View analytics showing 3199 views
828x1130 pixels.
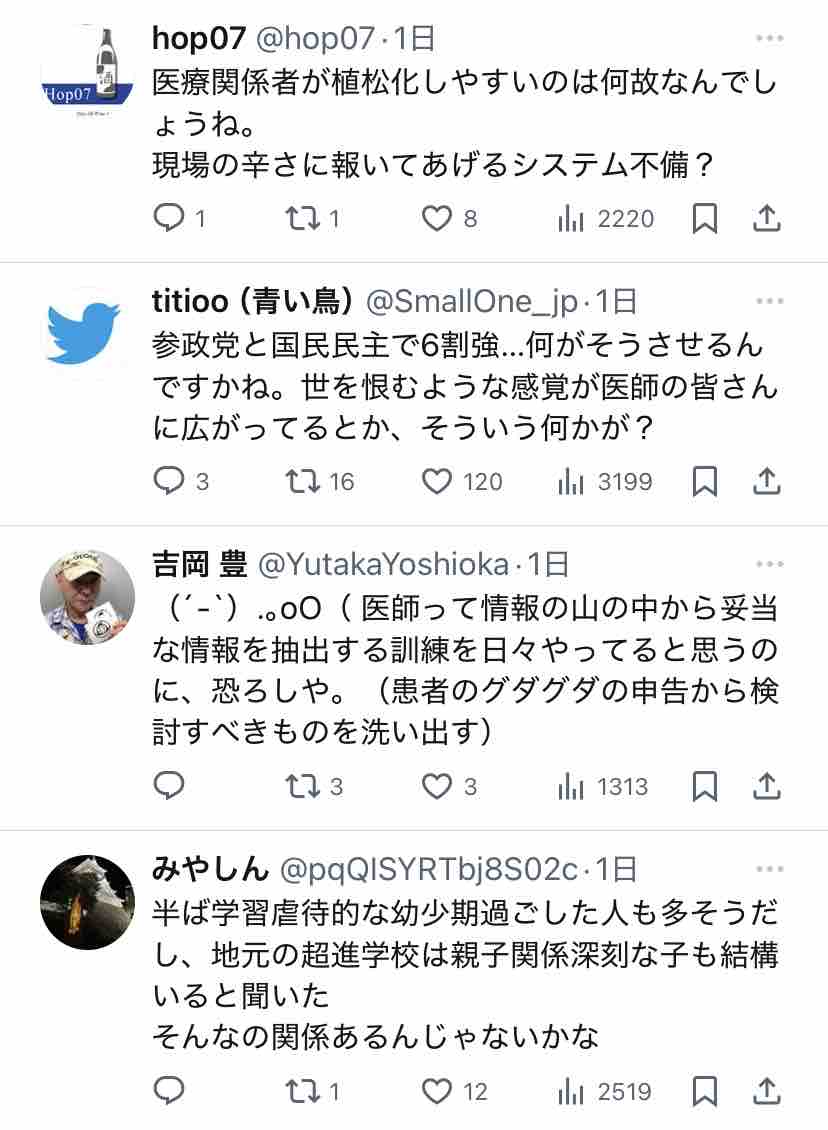click(x=605, y=481)
